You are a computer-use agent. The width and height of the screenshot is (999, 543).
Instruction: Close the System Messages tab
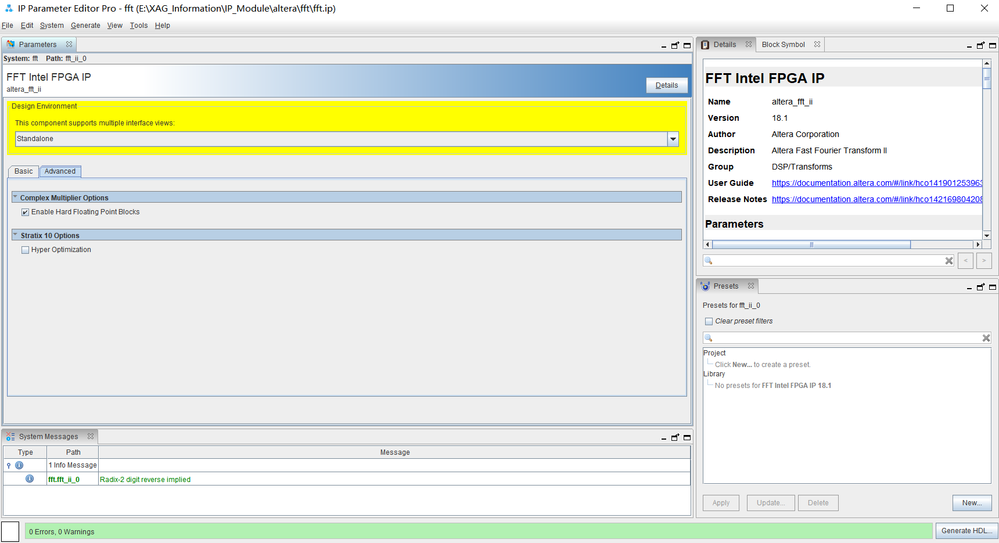click(90, 437)
